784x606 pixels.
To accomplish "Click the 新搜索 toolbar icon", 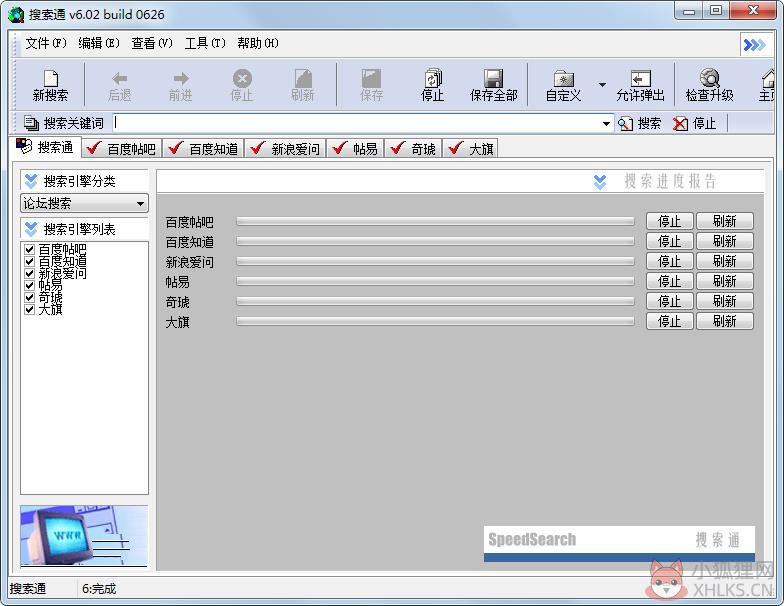I will (x=51, y=78).
